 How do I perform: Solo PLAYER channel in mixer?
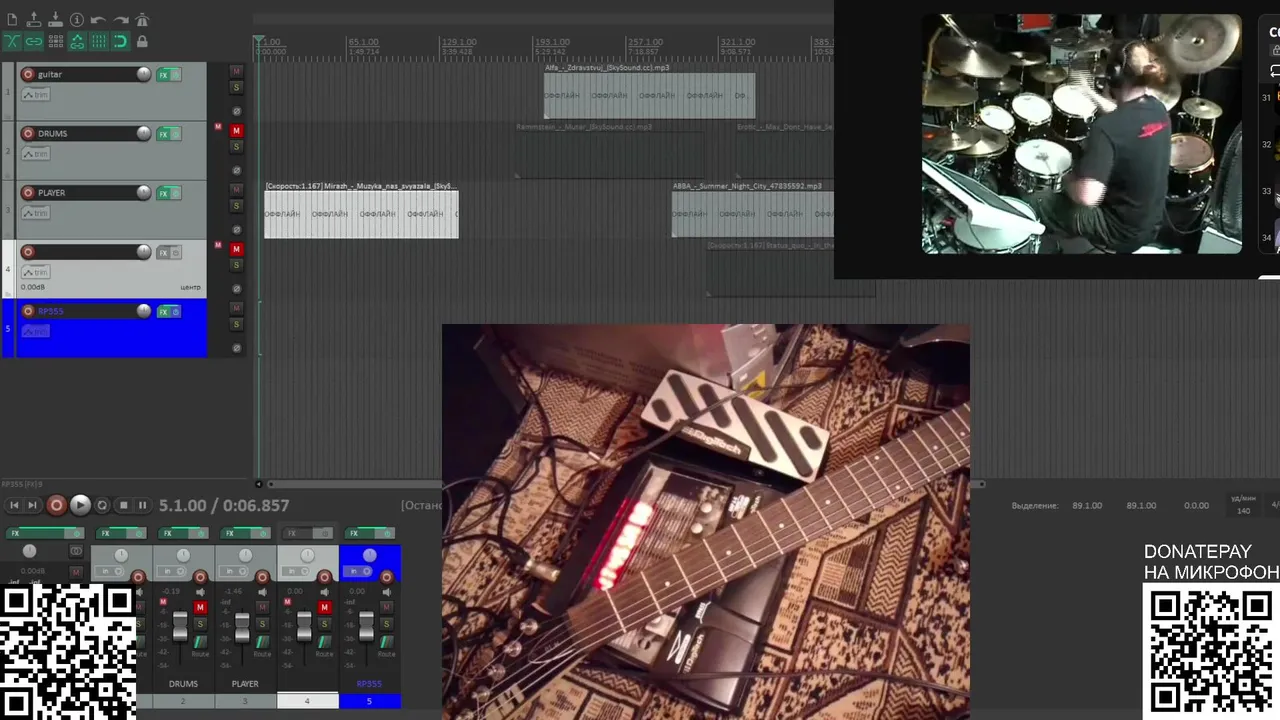click(262, 624)
